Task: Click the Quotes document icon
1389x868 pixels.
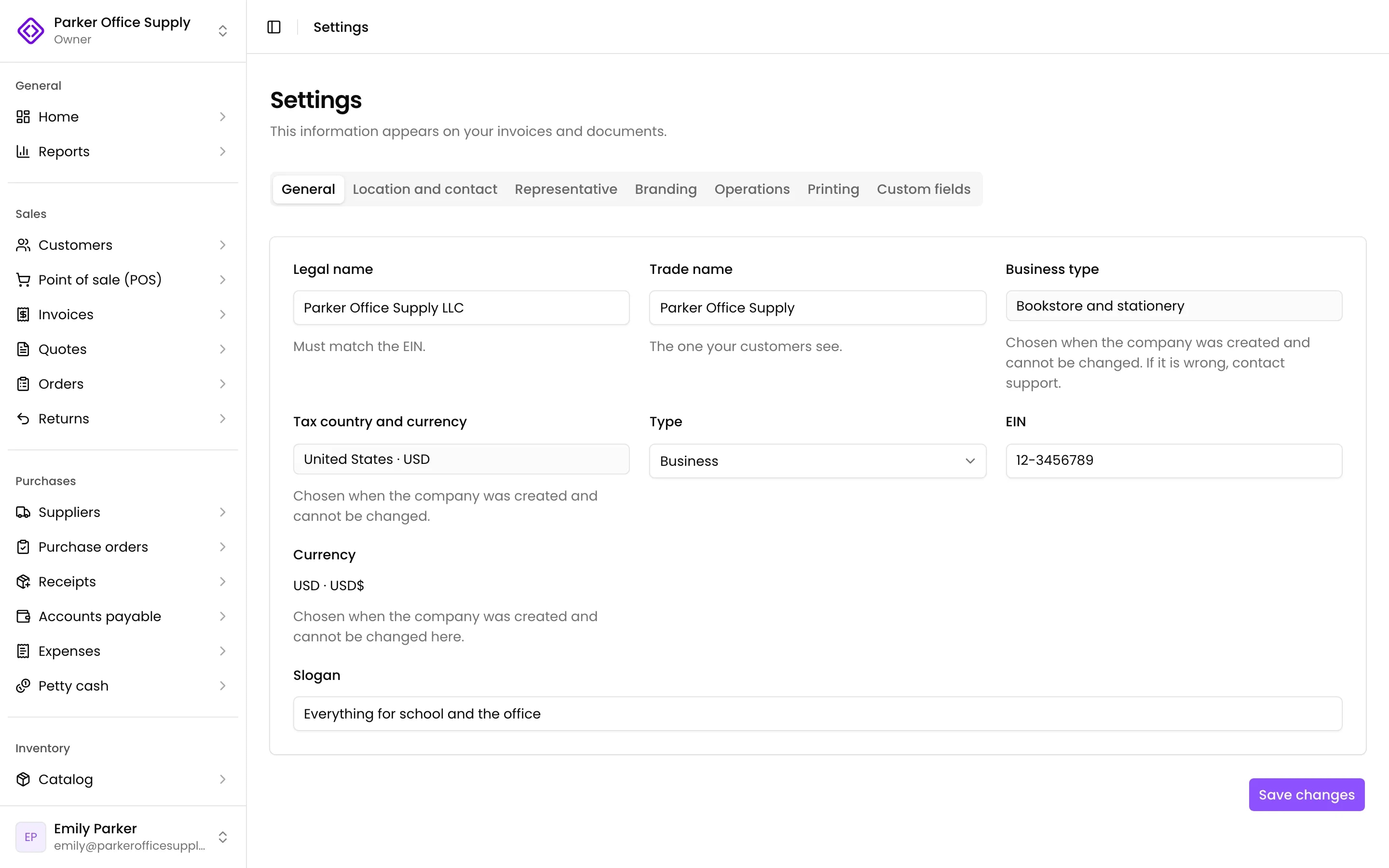Action: click(x=23, y=349)
